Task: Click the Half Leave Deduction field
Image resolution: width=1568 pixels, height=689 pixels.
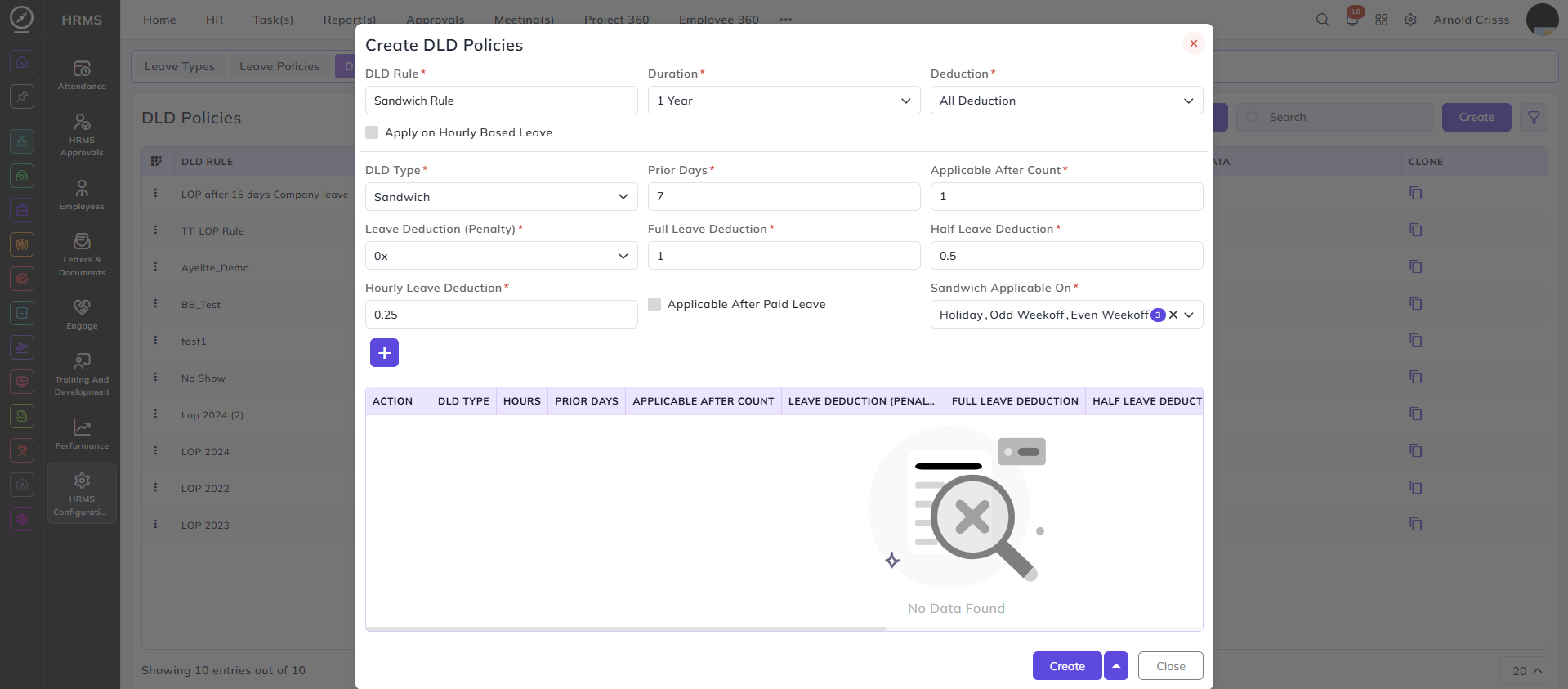Action: point(1066,256)
